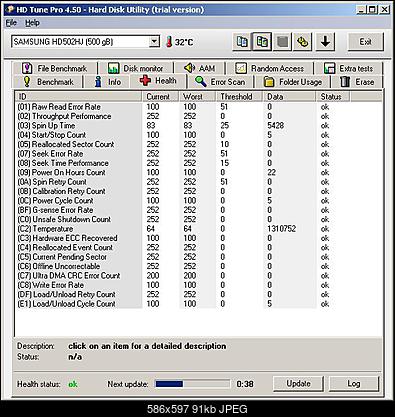Image resolution: width=395 pixels, height=417 pixels.
Task: Click the red thermometer temperature icon
Action: [169, 42]
